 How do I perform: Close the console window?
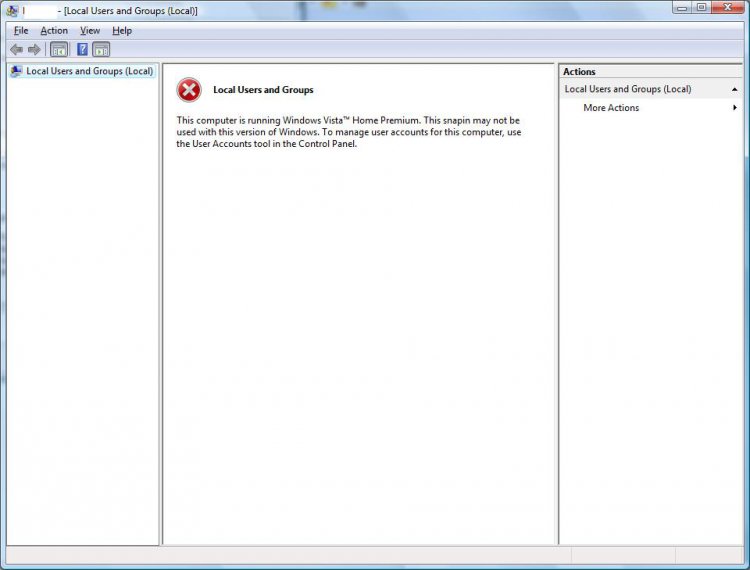[727, 8]
